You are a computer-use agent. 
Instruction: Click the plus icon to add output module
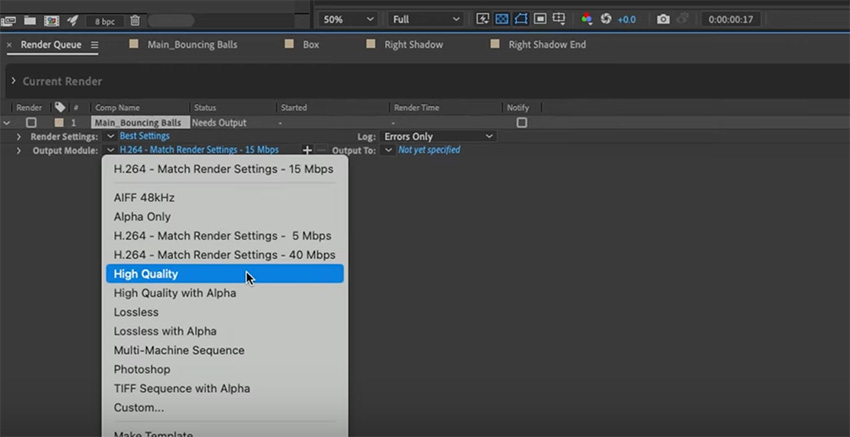(x=307, y=150)
